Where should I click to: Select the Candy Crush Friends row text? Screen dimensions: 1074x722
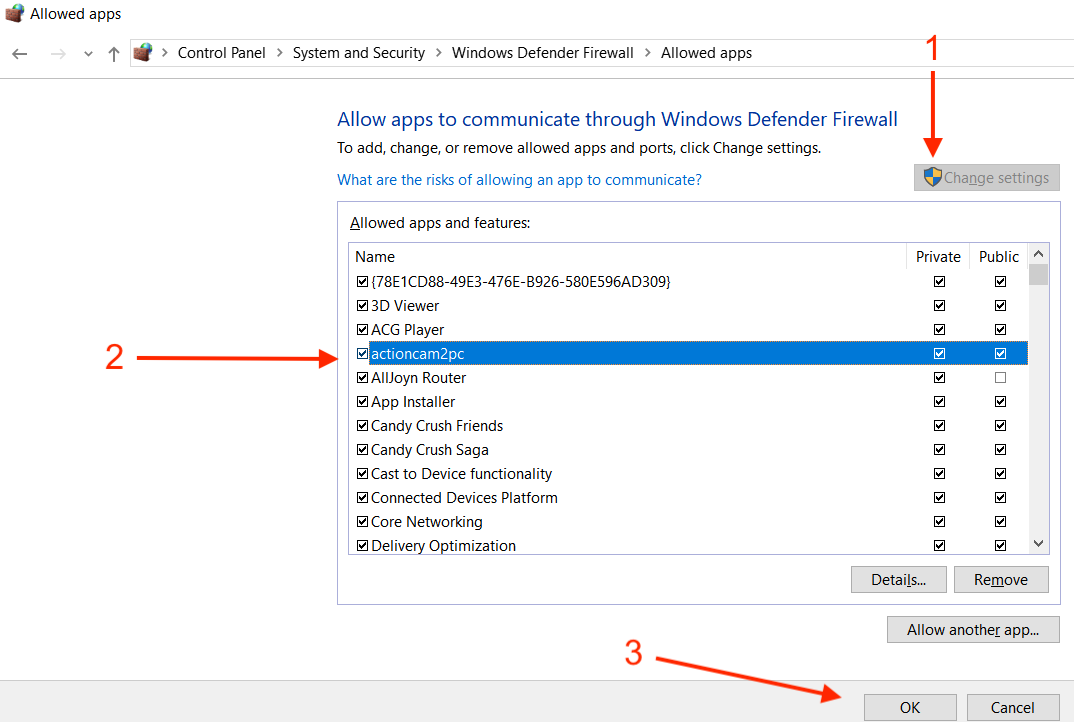[437, 425]
